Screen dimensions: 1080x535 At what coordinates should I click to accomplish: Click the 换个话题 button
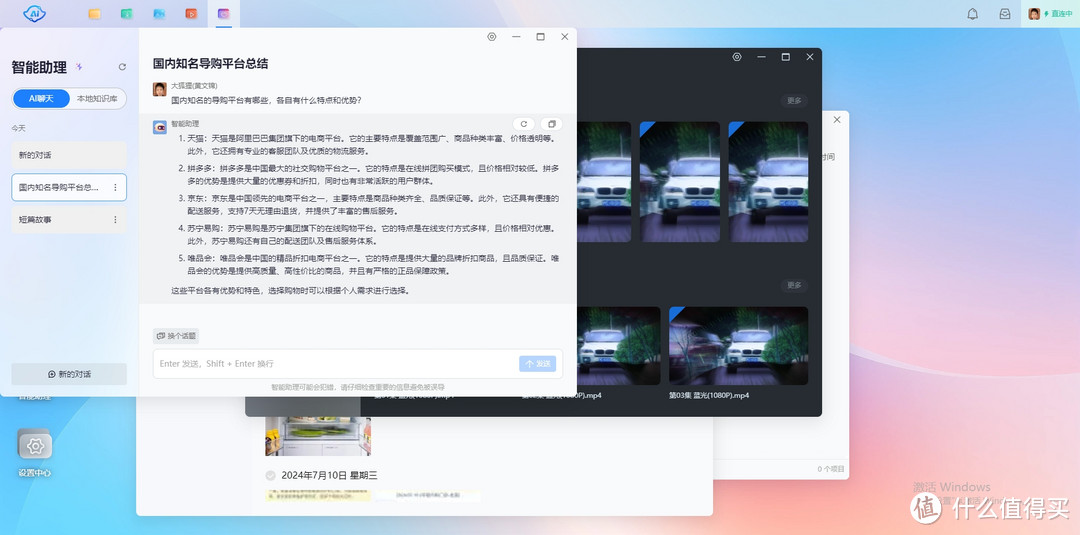176,336
